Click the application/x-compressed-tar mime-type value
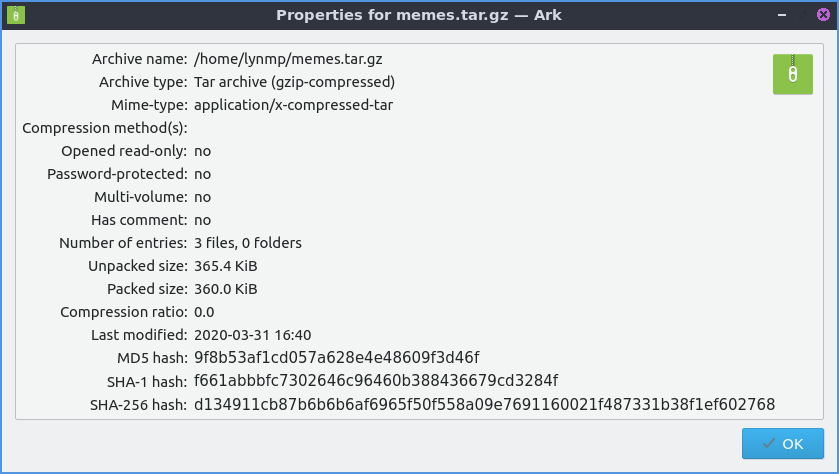 click(293, 105)
